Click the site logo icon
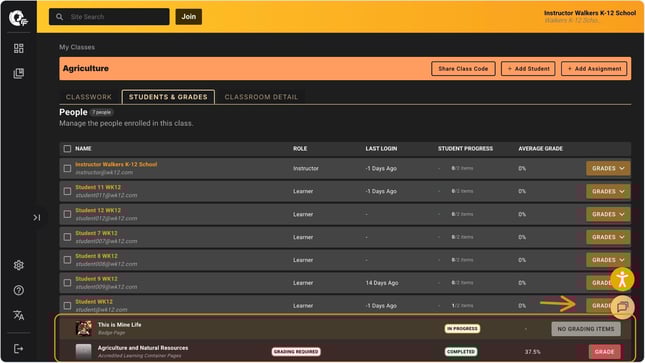645x363 pixels. (18, 18)
